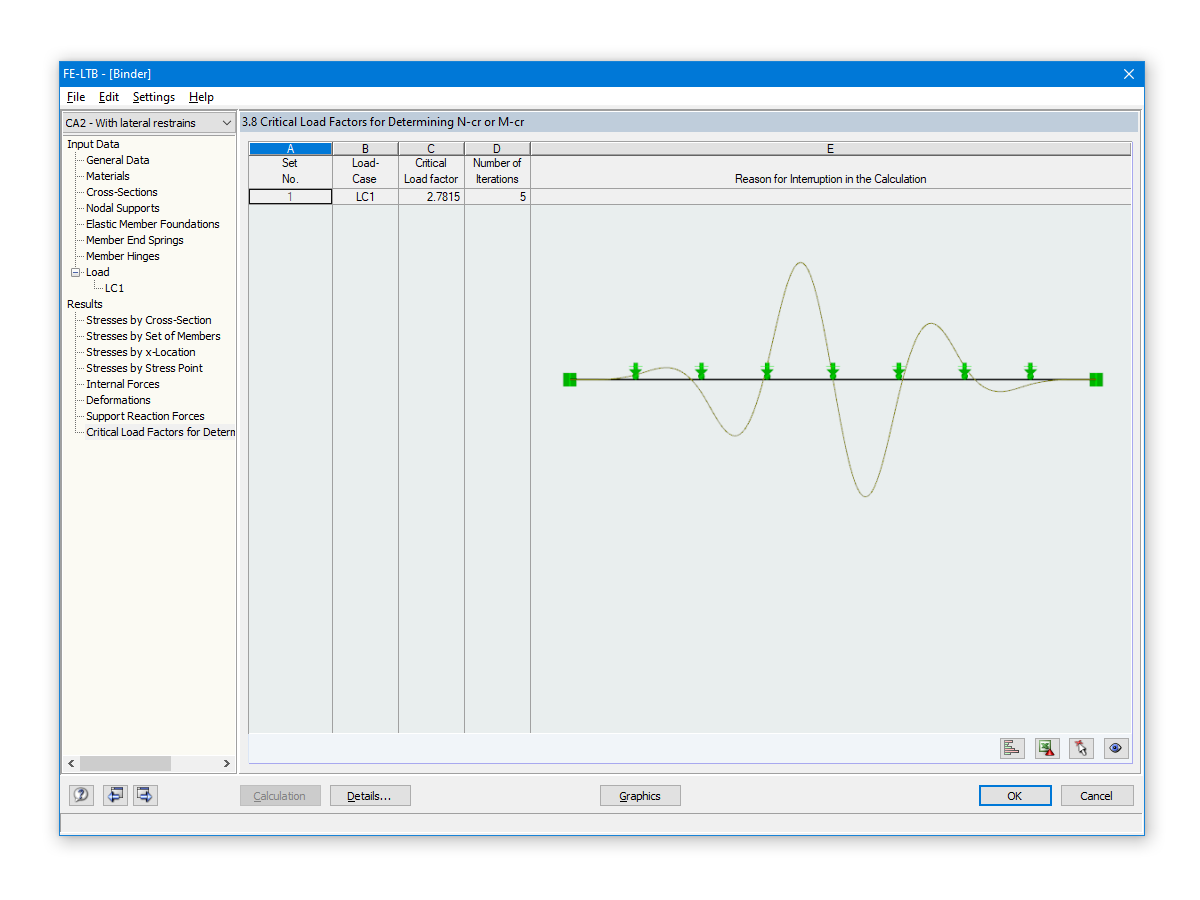Viewport: 1200px width, 900px height.
Task: Click Set No. cell with value 1
Action: click(290, 197)
